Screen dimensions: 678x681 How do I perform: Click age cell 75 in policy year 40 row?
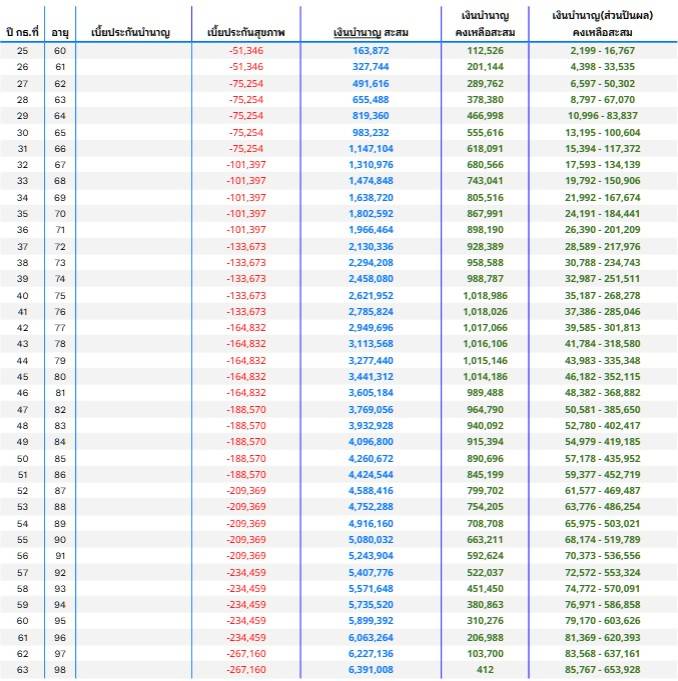[60, 296]
